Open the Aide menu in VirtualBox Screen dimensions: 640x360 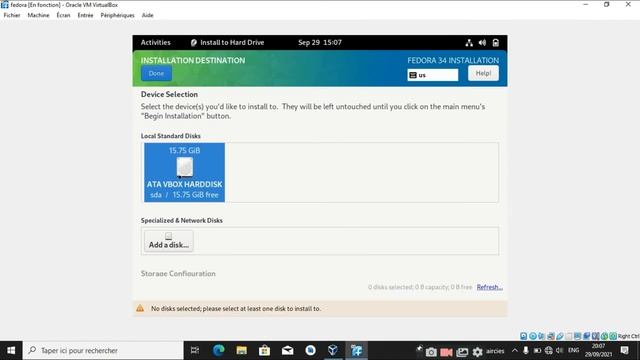[x=147, y=15]
